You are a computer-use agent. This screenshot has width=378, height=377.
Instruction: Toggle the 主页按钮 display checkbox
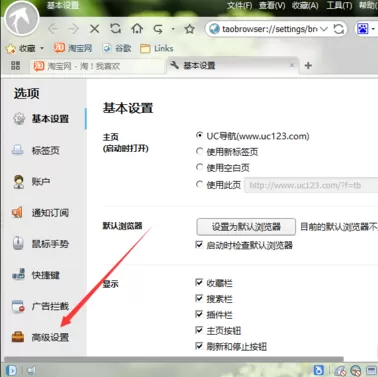[199, 330]
